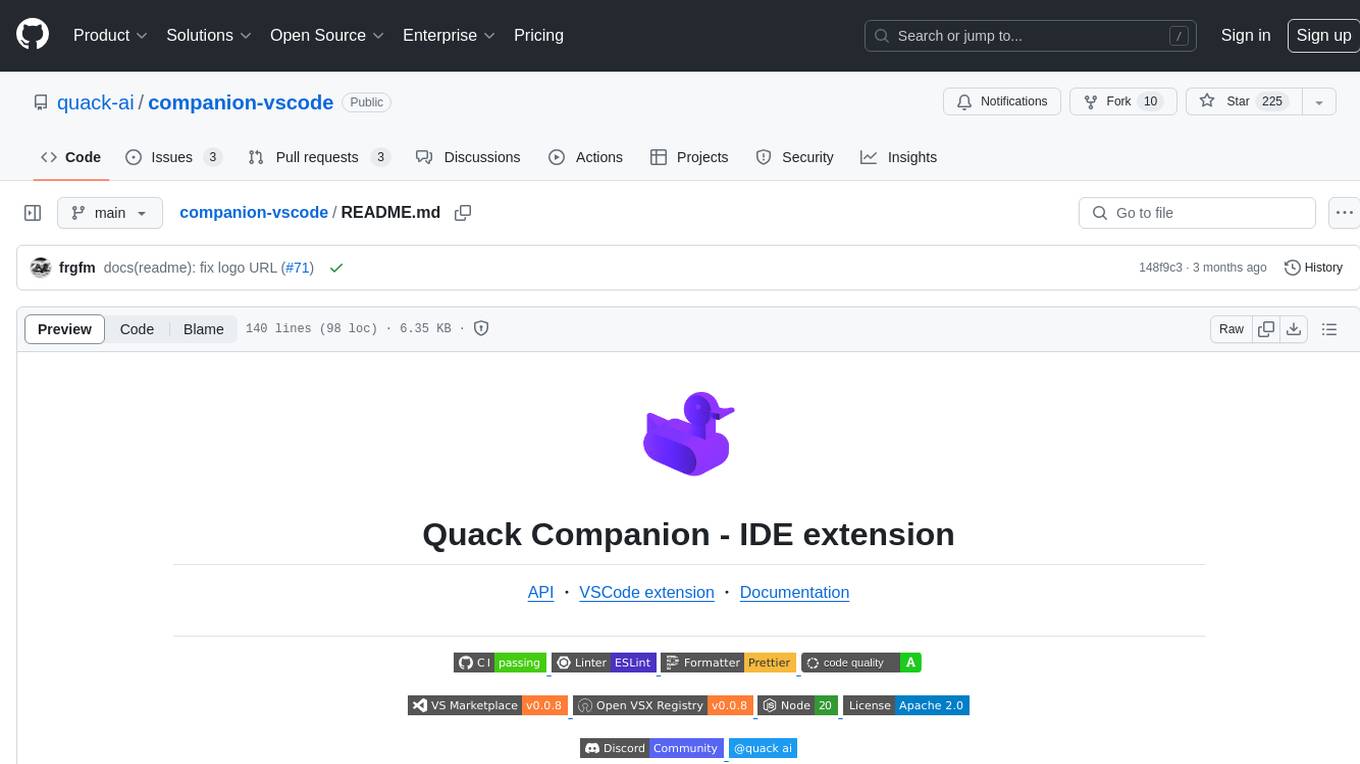The image size is (1360, 764).
Task: Expand the Product menu
Action: pyautogui.click(x=110, y=35)
